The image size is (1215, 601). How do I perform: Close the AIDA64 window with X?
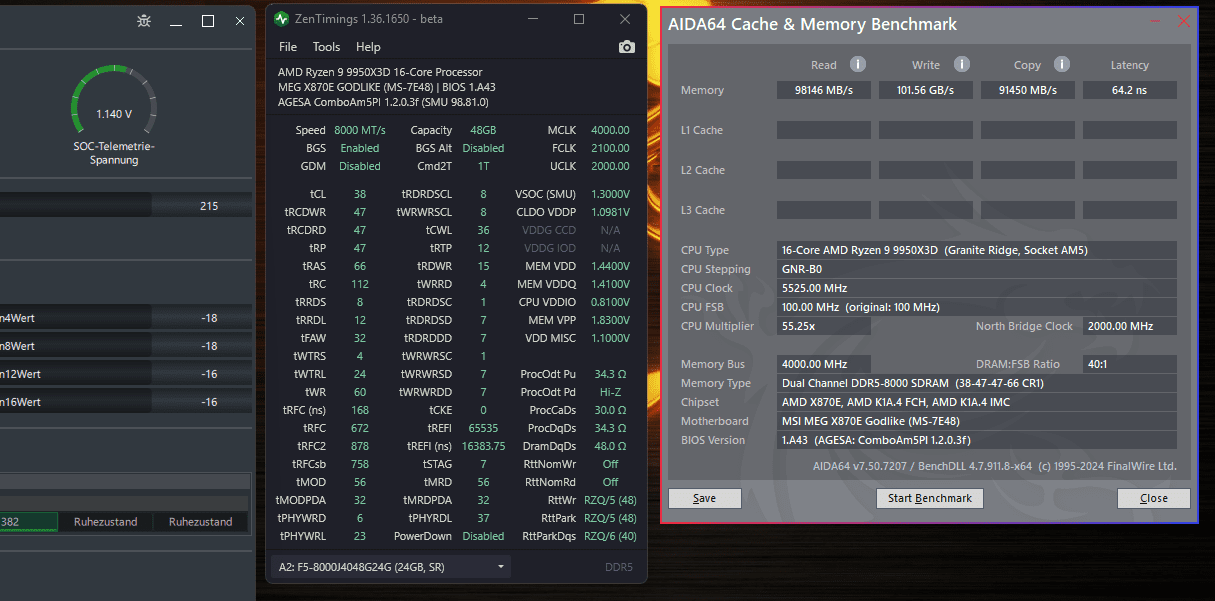tap(1184, 21)
